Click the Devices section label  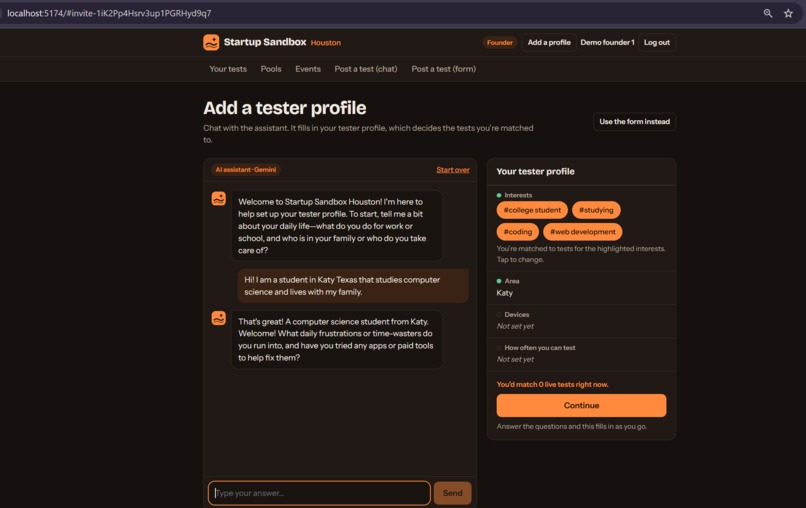517,315
